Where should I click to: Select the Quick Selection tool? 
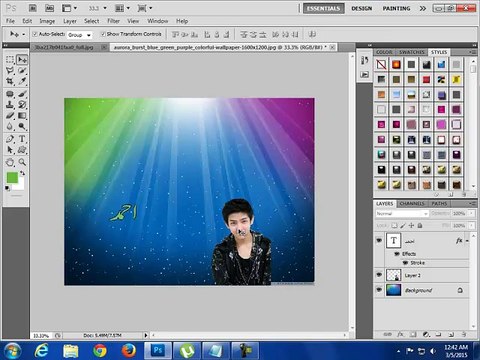pyautogui.click(x=22, y=71)
